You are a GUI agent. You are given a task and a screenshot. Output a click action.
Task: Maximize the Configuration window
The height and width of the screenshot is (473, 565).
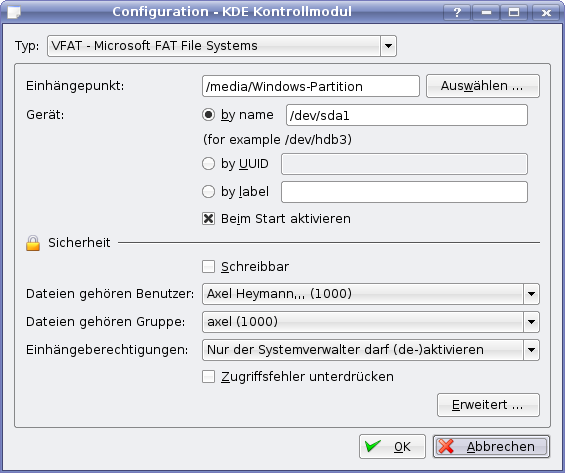click(514, 13)
